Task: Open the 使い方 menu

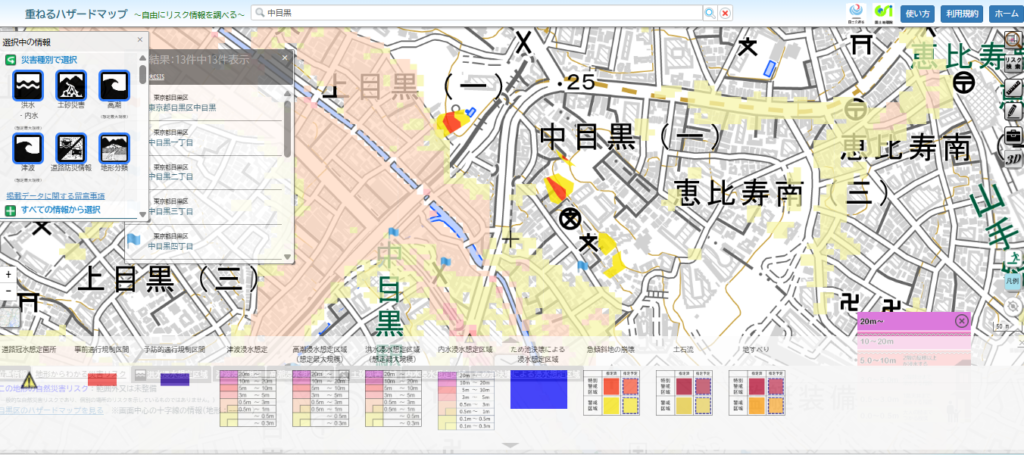Action: [x=917, y=14]
